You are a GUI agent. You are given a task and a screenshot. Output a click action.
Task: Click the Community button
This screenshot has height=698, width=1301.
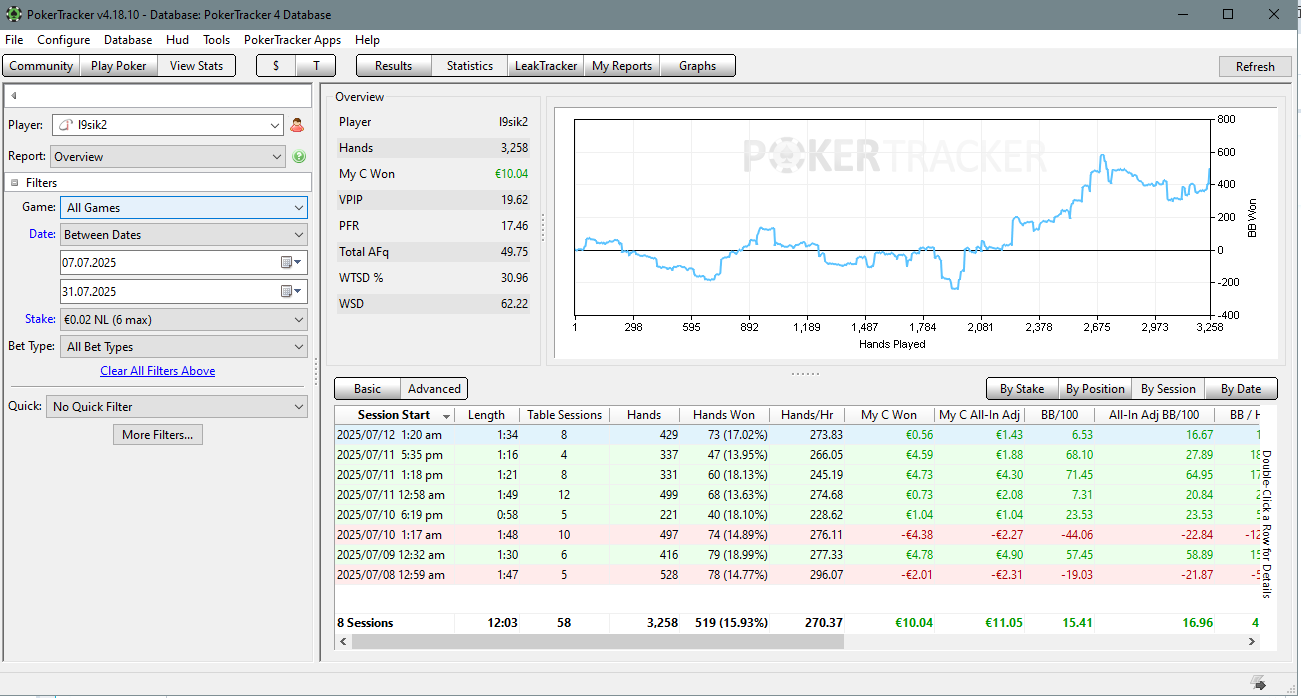(x=41, y=66)
